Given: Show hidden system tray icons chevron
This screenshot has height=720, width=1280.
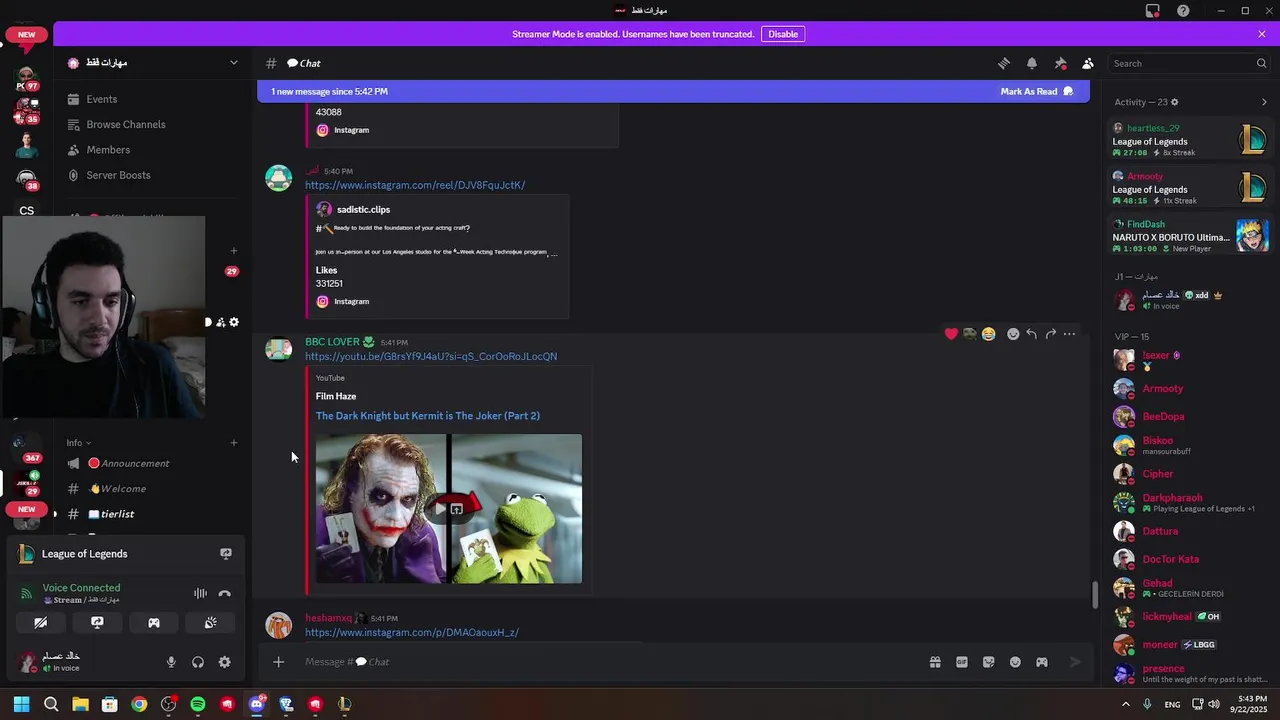Looking at the screenshot, I should pos(1125,704).
